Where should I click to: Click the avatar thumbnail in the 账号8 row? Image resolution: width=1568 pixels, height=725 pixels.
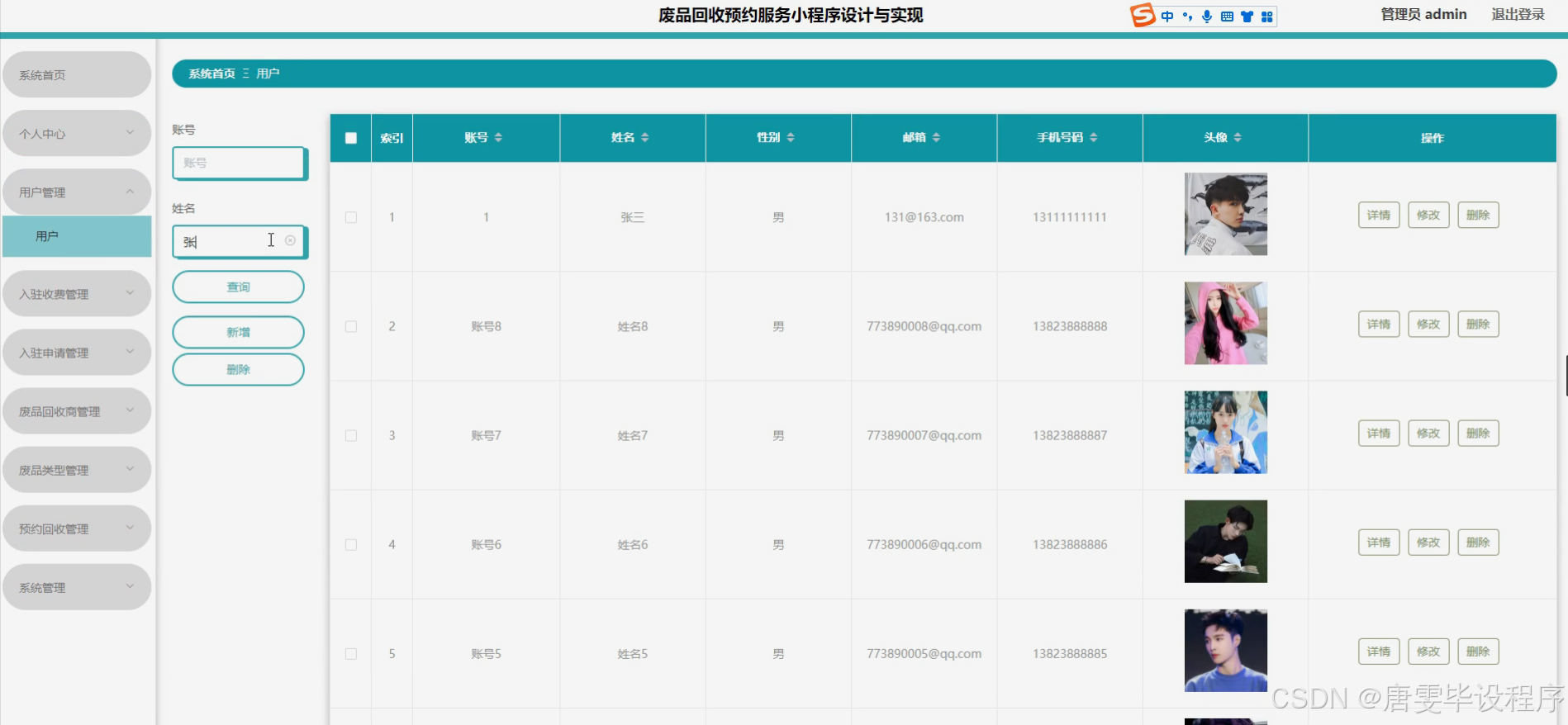pos(1225,323)
